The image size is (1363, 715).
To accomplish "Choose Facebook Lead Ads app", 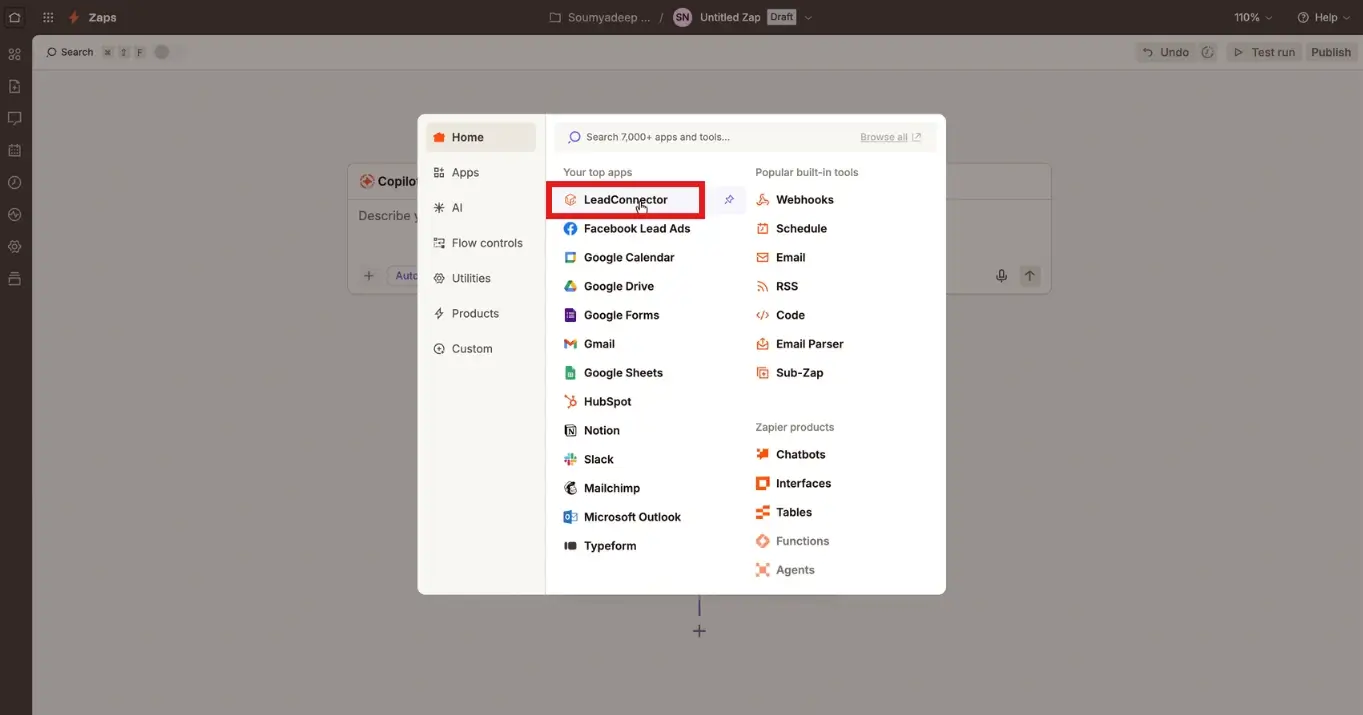I will coord(627,229).
